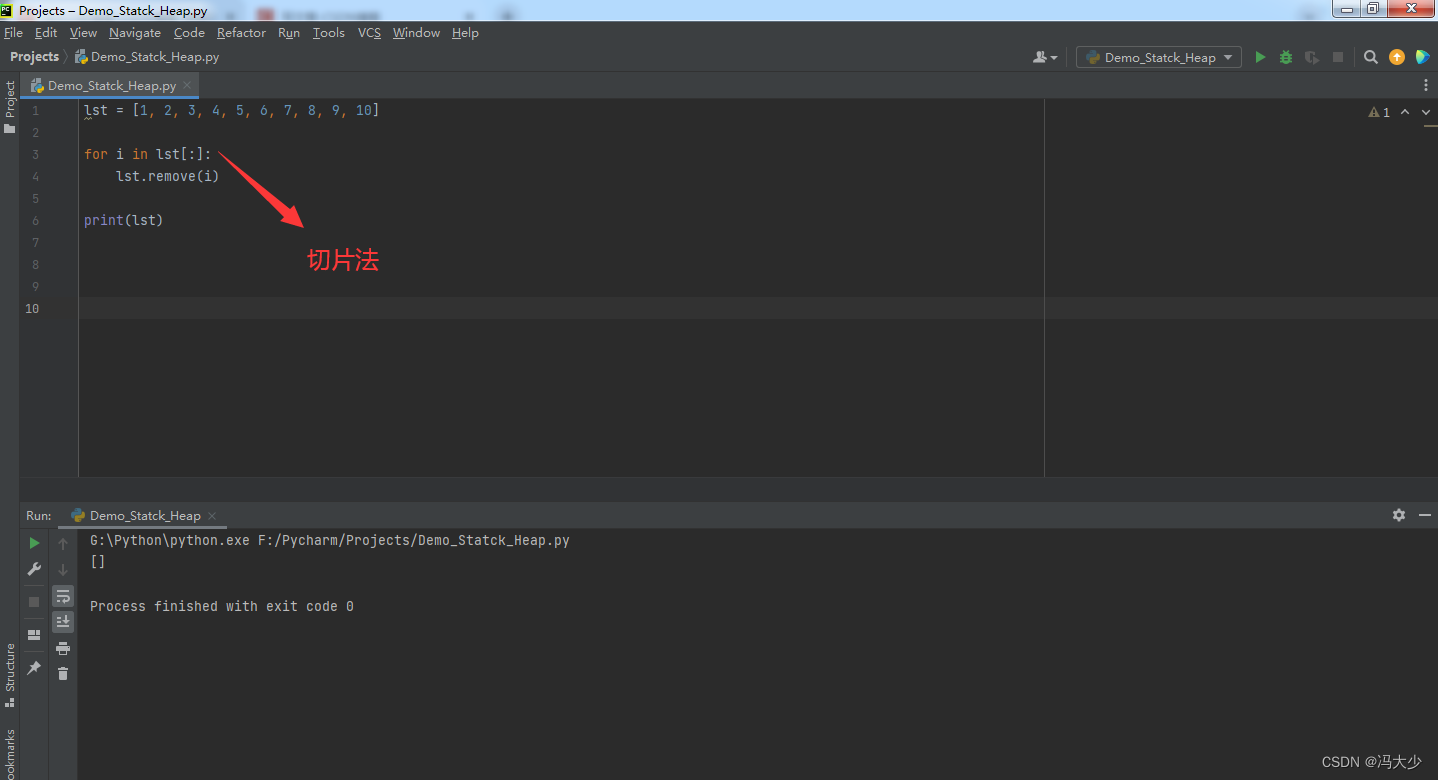Close the Demo_Statck_Heap.py editor tab
Viewport: 1438px width, 780px height.
click(187, 86)
